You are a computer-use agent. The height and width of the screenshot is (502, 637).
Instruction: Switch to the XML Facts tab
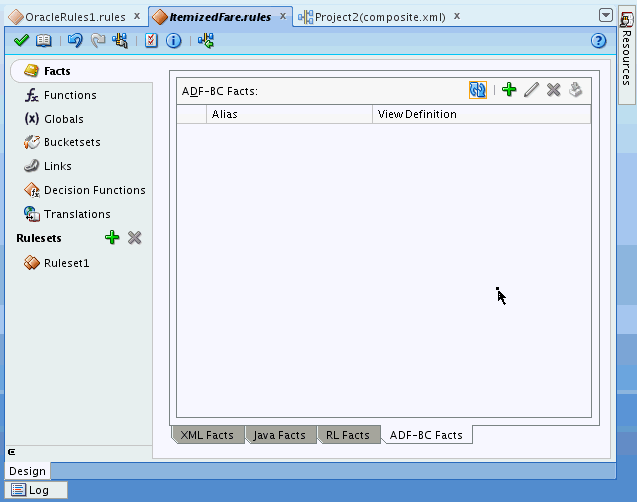[x=207, y=435]
